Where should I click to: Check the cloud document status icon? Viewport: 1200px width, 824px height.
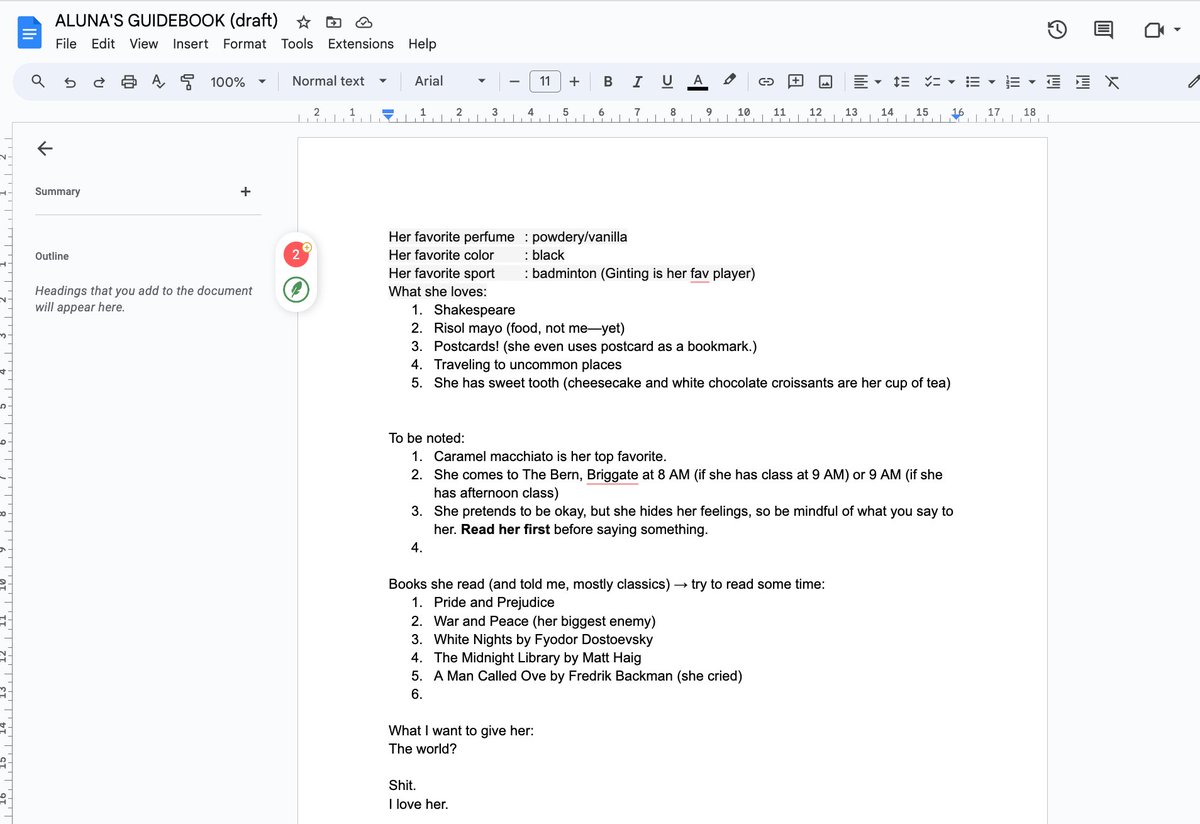(364, 21)
